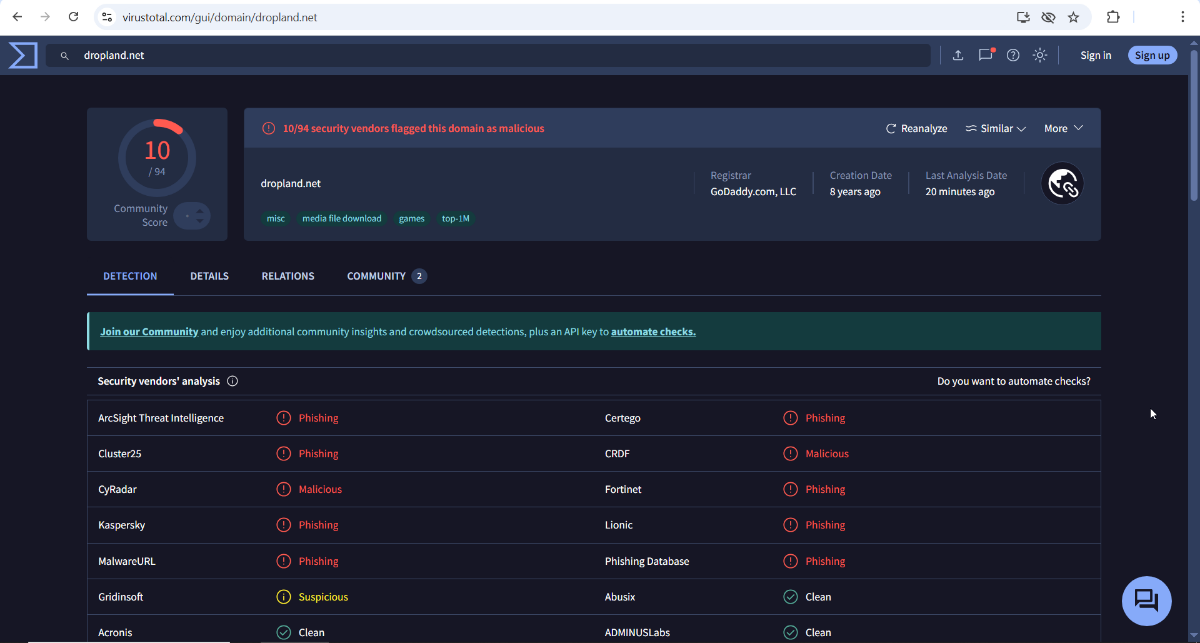Click browser back arrow

[x=17, y=17]
